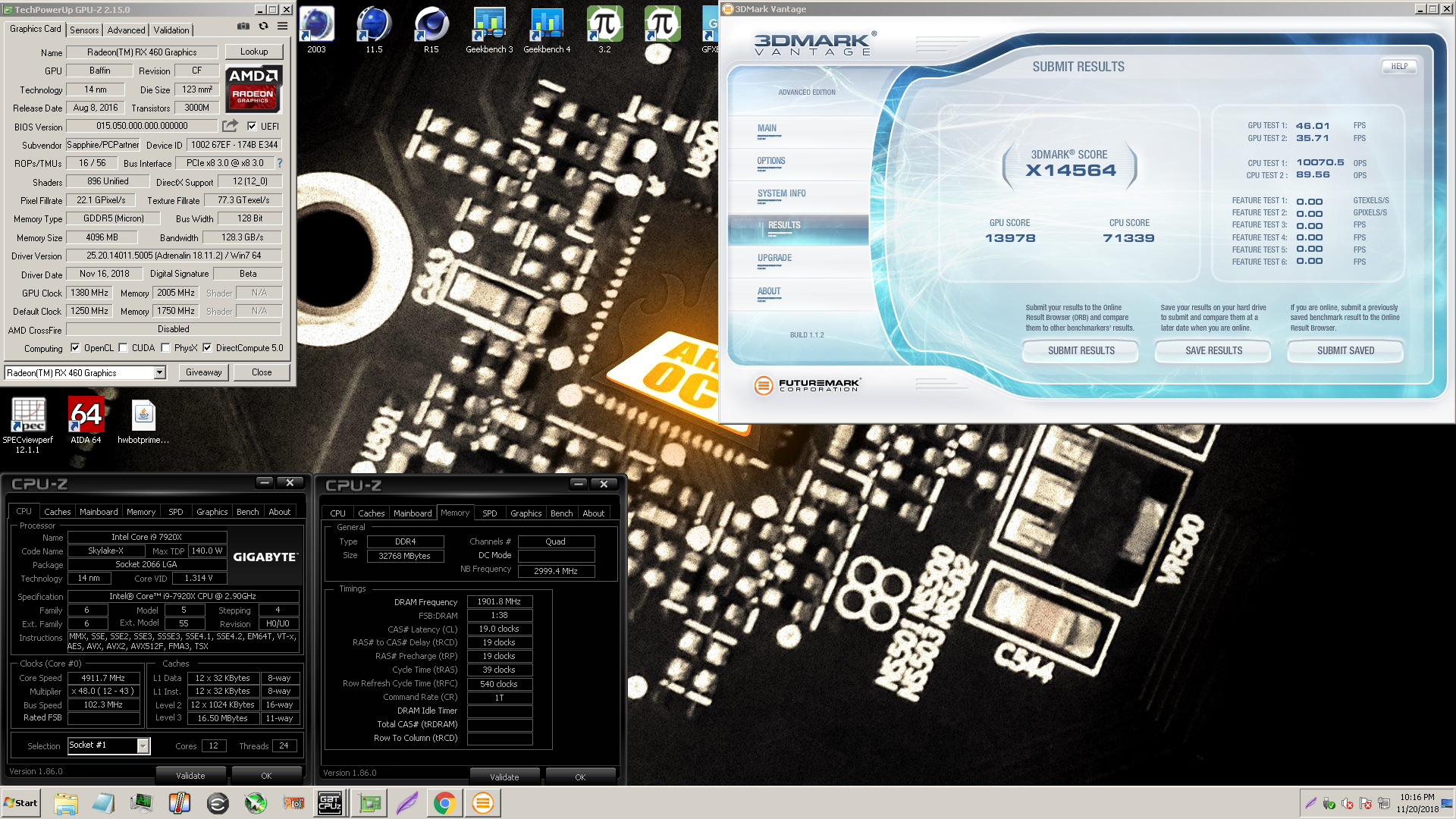Switch to the Advanced tab in GPU-Z
The image size is (1456, 819).
click(x=126, y=30)
